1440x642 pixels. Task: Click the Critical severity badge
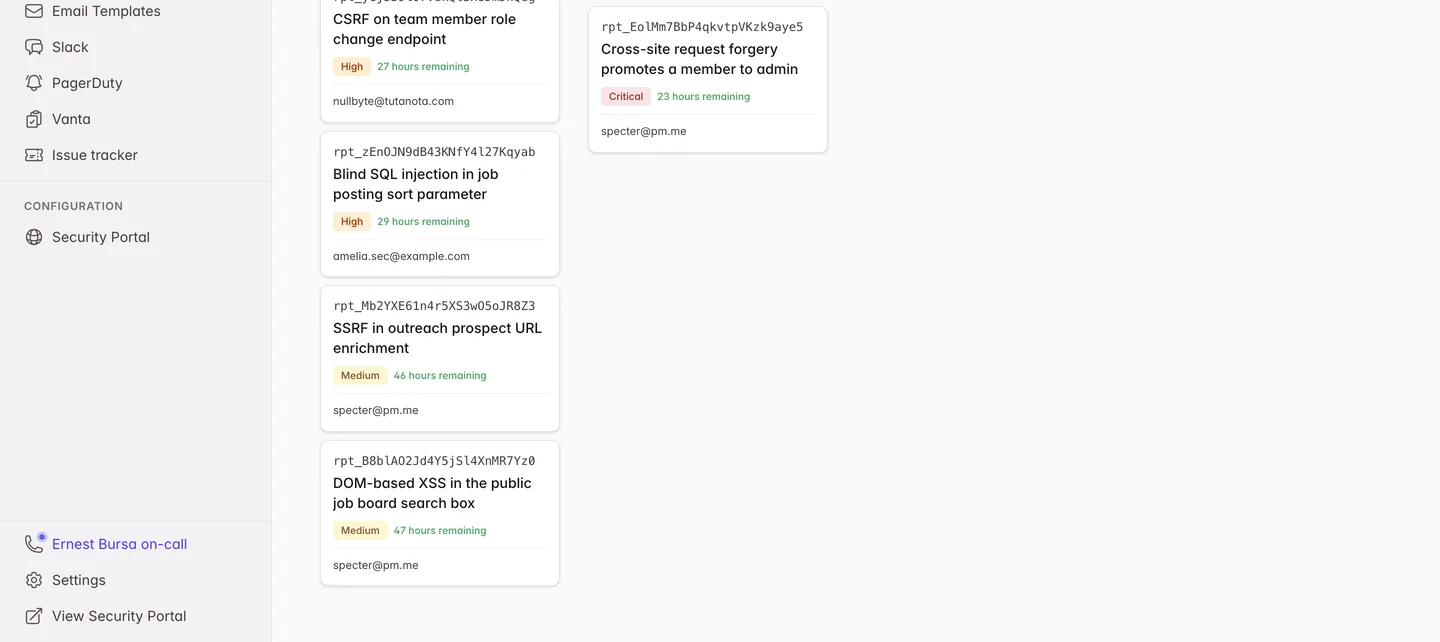626,96
